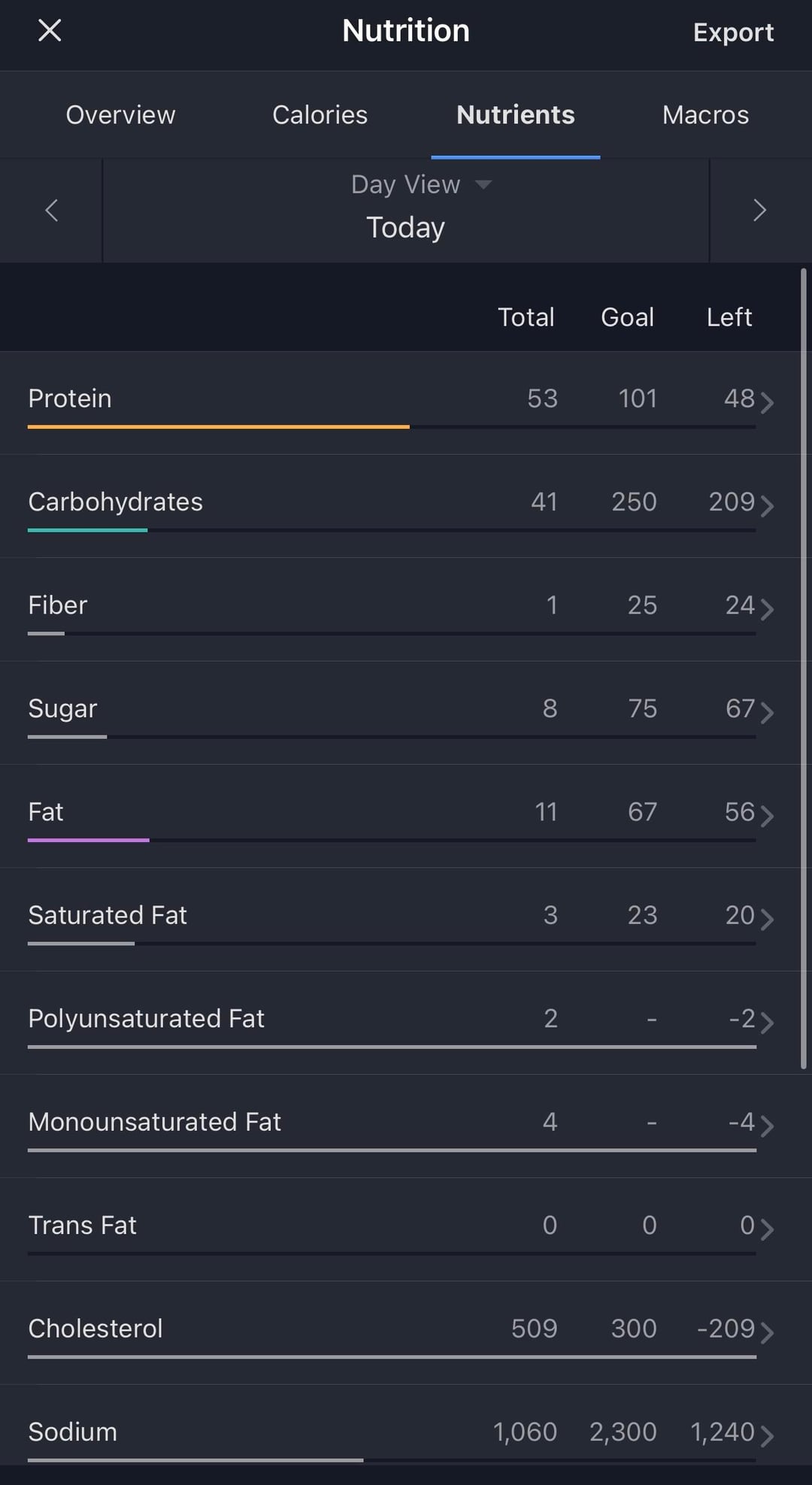Click the orange Protein progress bar
The image size is (812, 1485).
[x=218, y=427]
